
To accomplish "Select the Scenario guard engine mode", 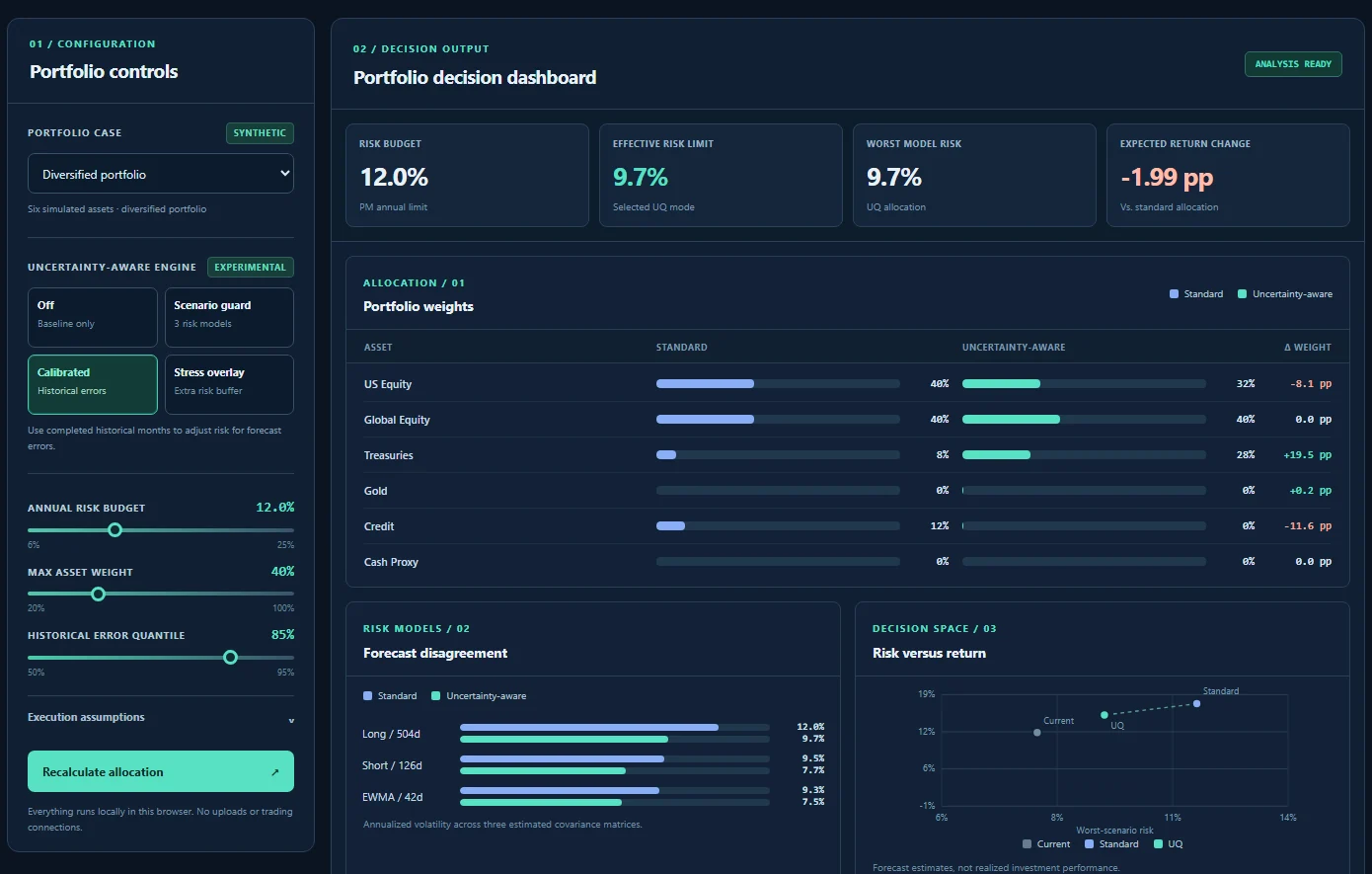I will click(229, 317).
